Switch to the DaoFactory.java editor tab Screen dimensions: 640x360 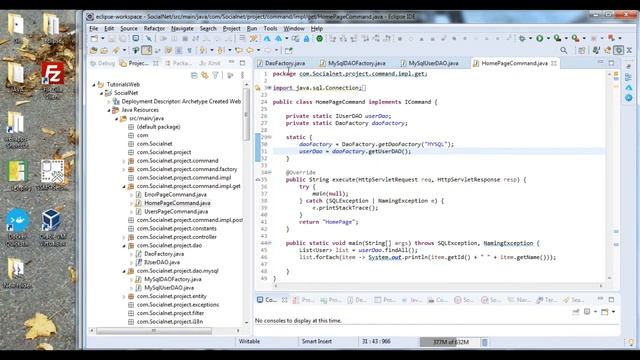point(281,63)
